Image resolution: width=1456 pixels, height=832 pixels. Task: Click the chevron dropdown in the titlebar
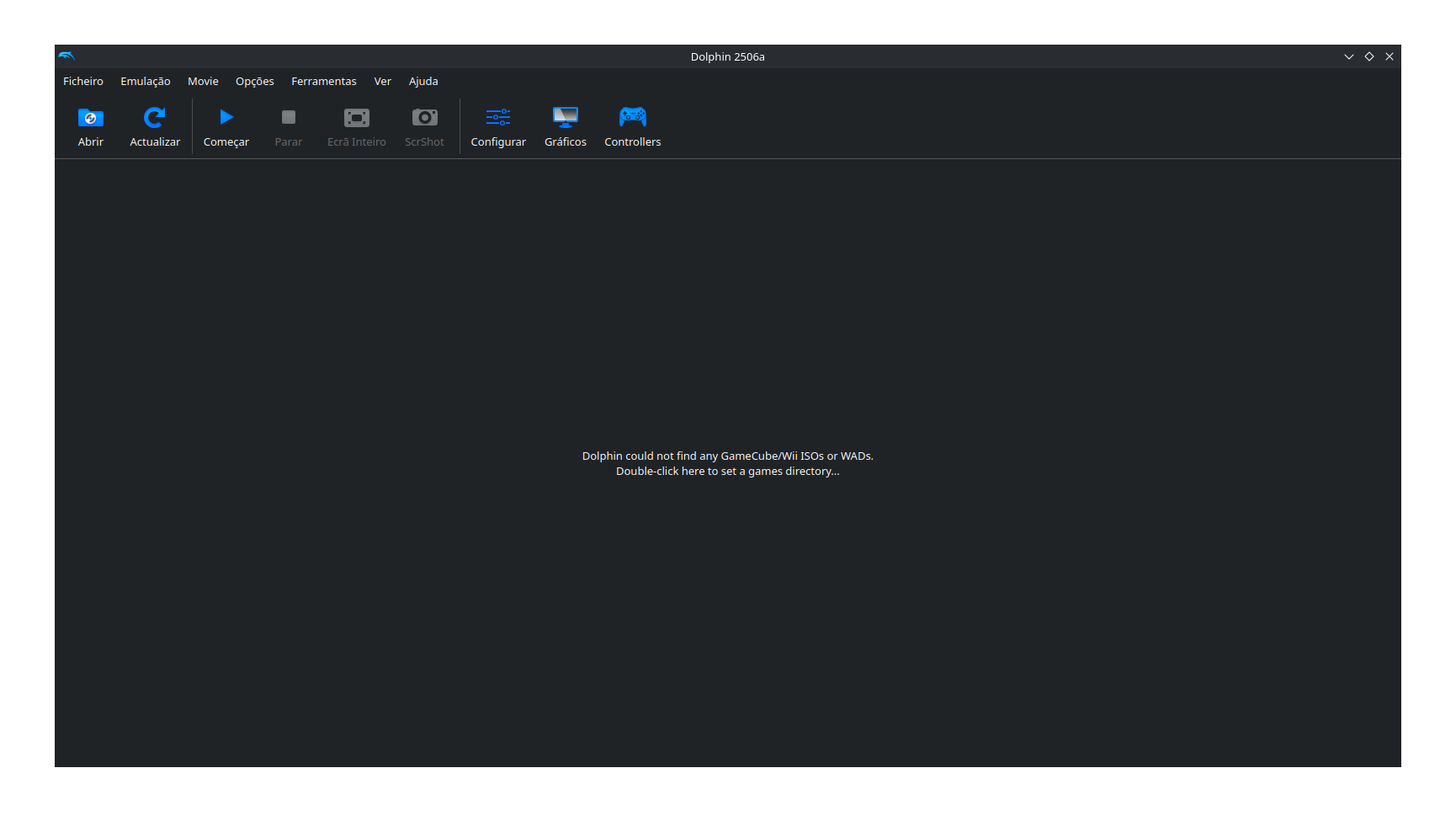point(1349,56)
